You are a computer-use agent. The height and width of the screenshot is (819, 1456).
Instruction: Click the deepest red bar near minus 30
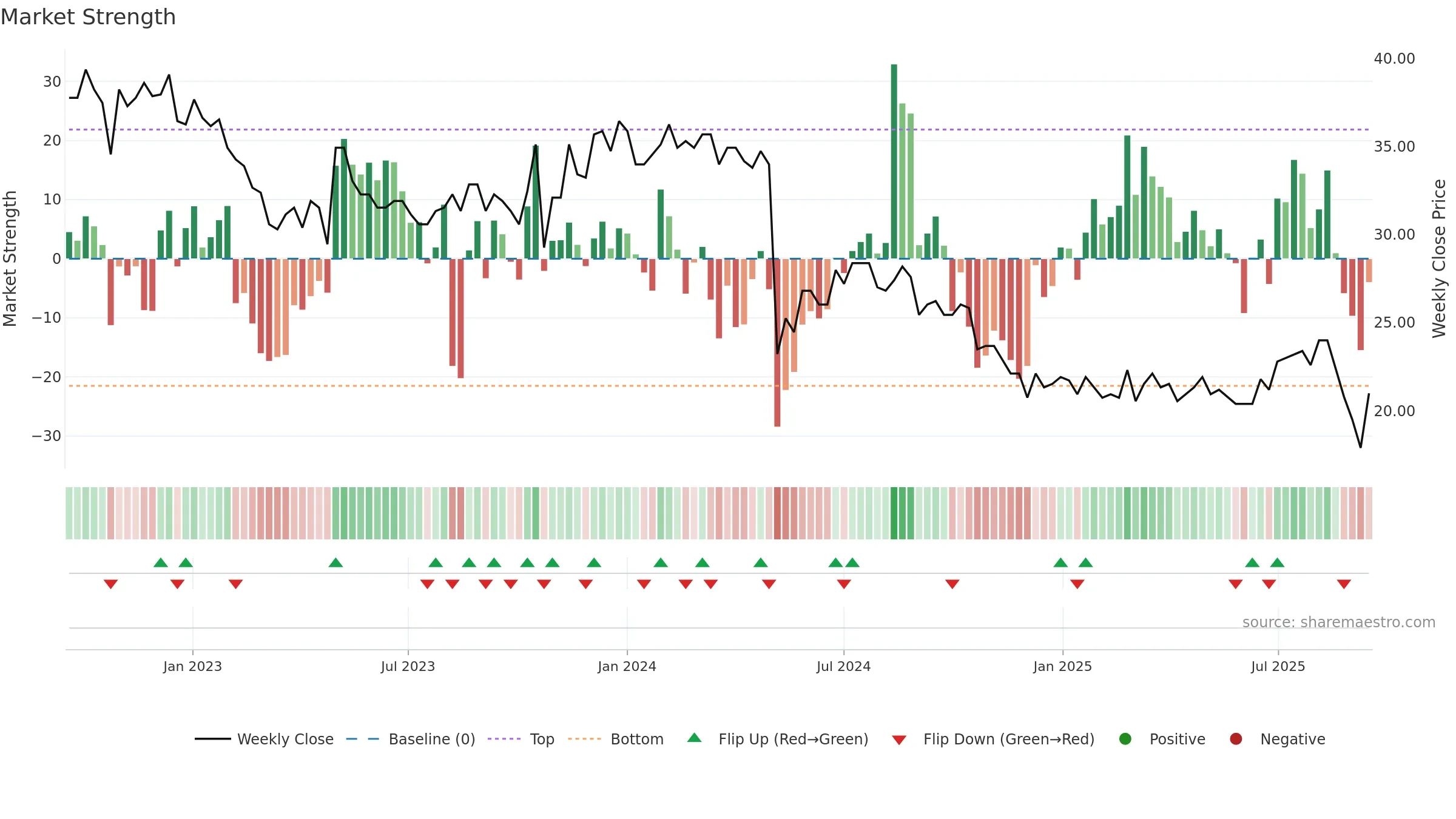click(777, 343)
